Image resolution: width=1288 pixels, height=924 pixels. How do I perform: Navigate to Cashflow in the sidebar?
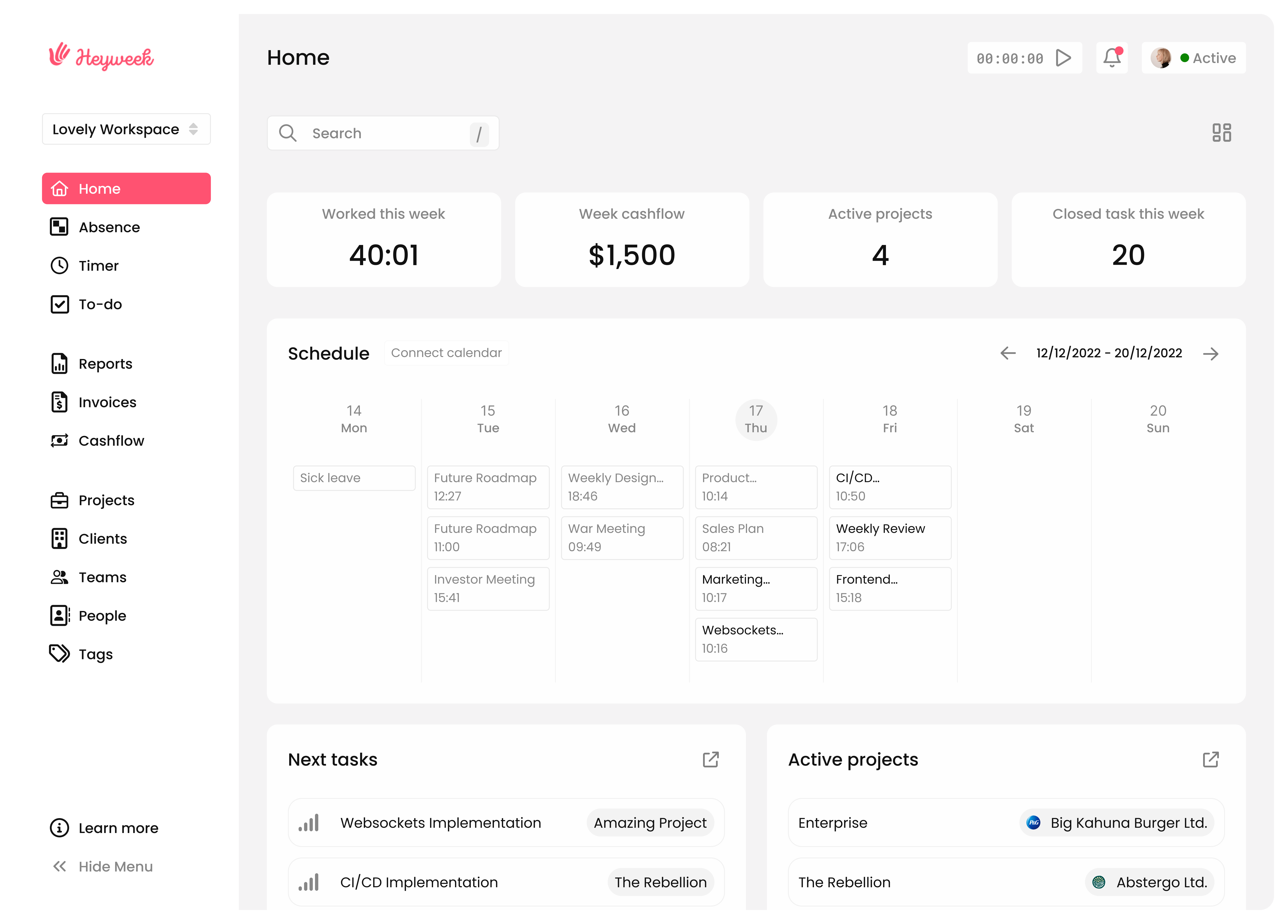(111, 441)
